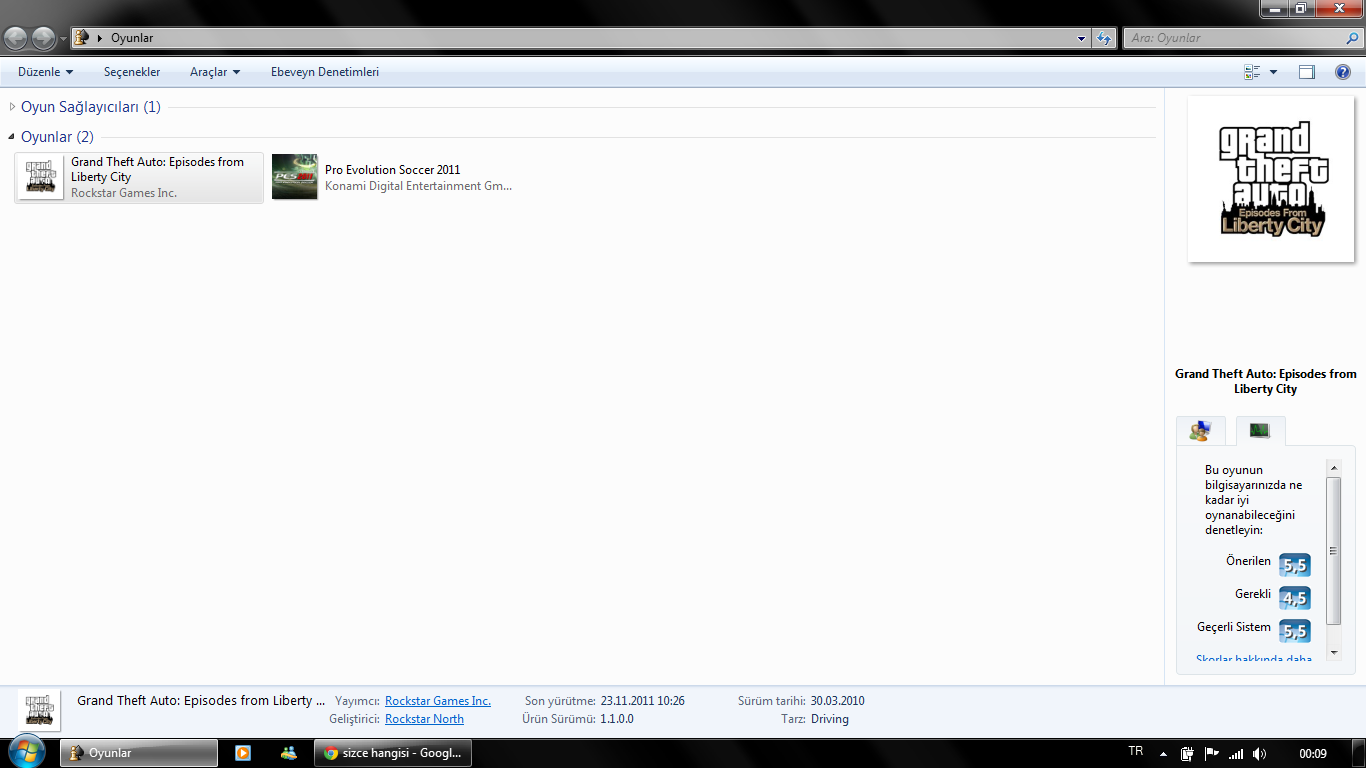Open the address bar history dropdown arrow
Viewport: 1366px width, 768px height.
tap(1082, 39)
